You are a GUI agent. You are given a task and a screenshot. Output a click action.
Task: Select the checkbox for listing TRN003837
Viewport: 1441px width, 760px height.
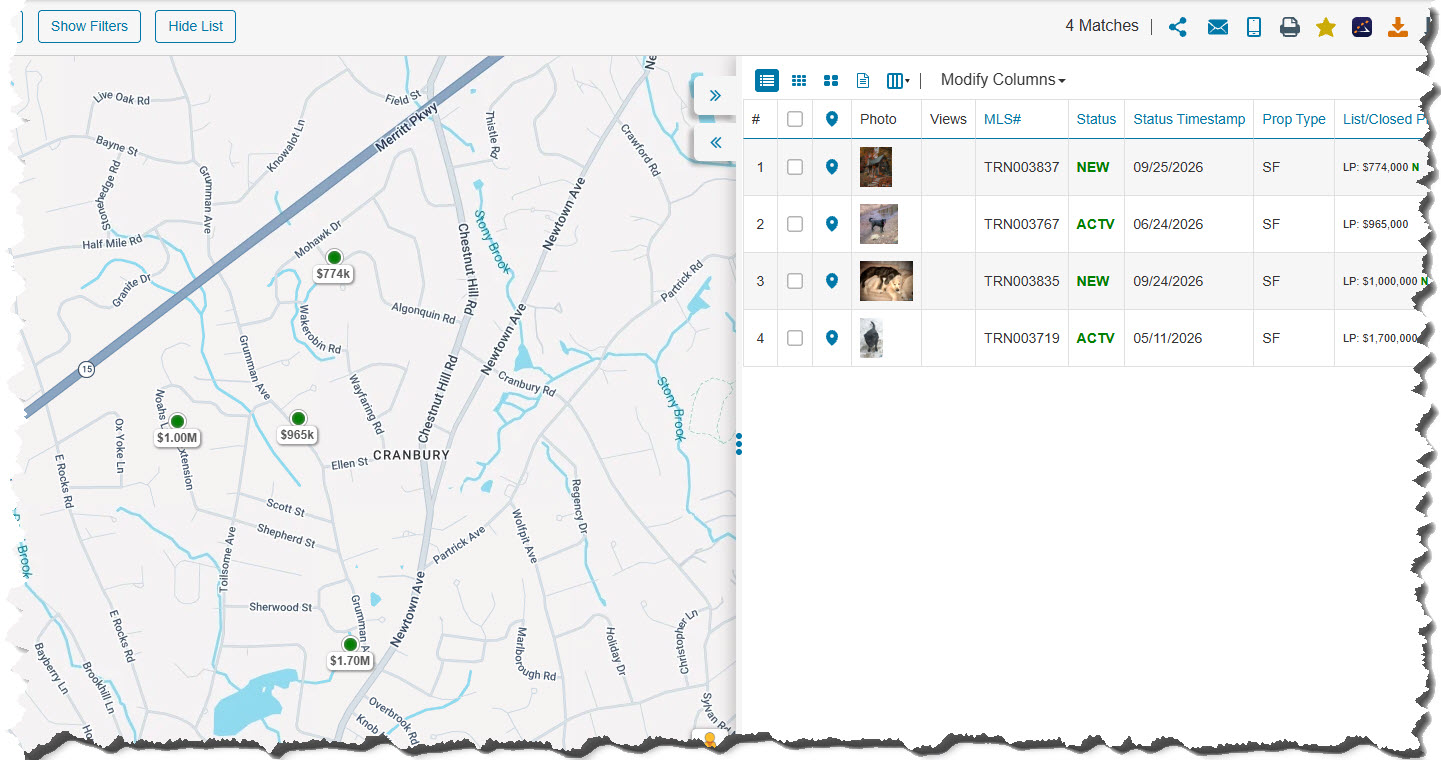click(795, 167)
